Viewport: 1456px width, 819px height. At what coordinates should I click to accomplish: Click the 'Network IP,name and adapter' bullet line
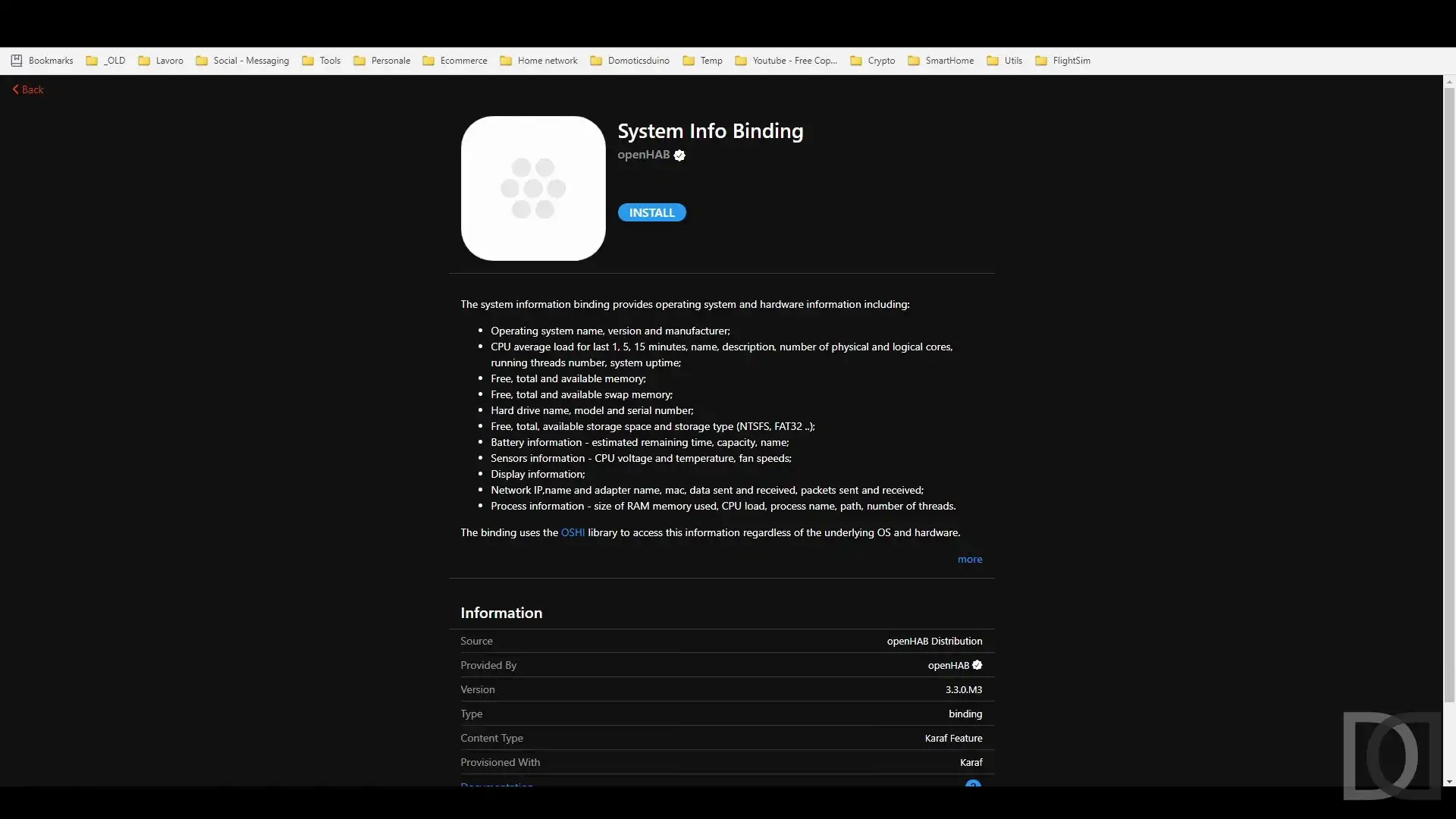[x=707, y=490]
